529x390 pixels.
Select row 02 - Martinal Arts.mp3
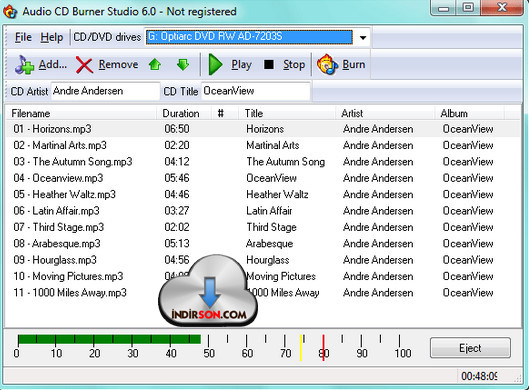263,145
